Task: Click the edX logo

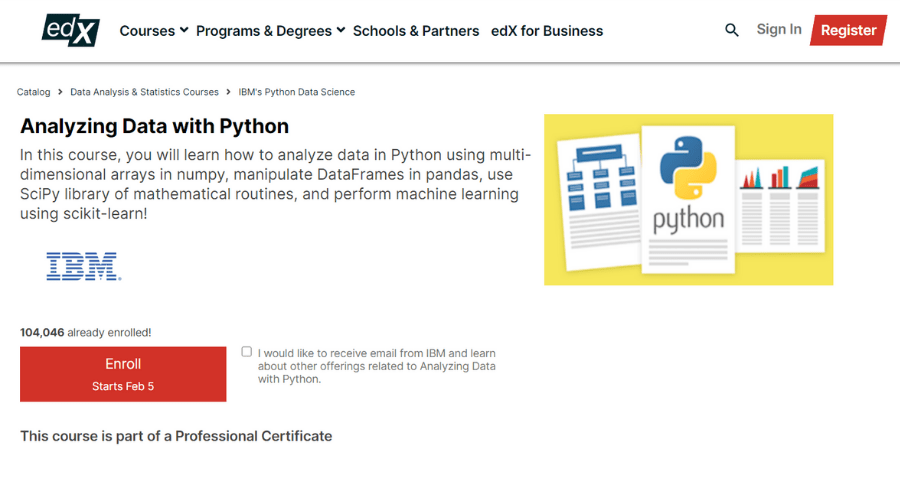Action: [x=71, y=30]
